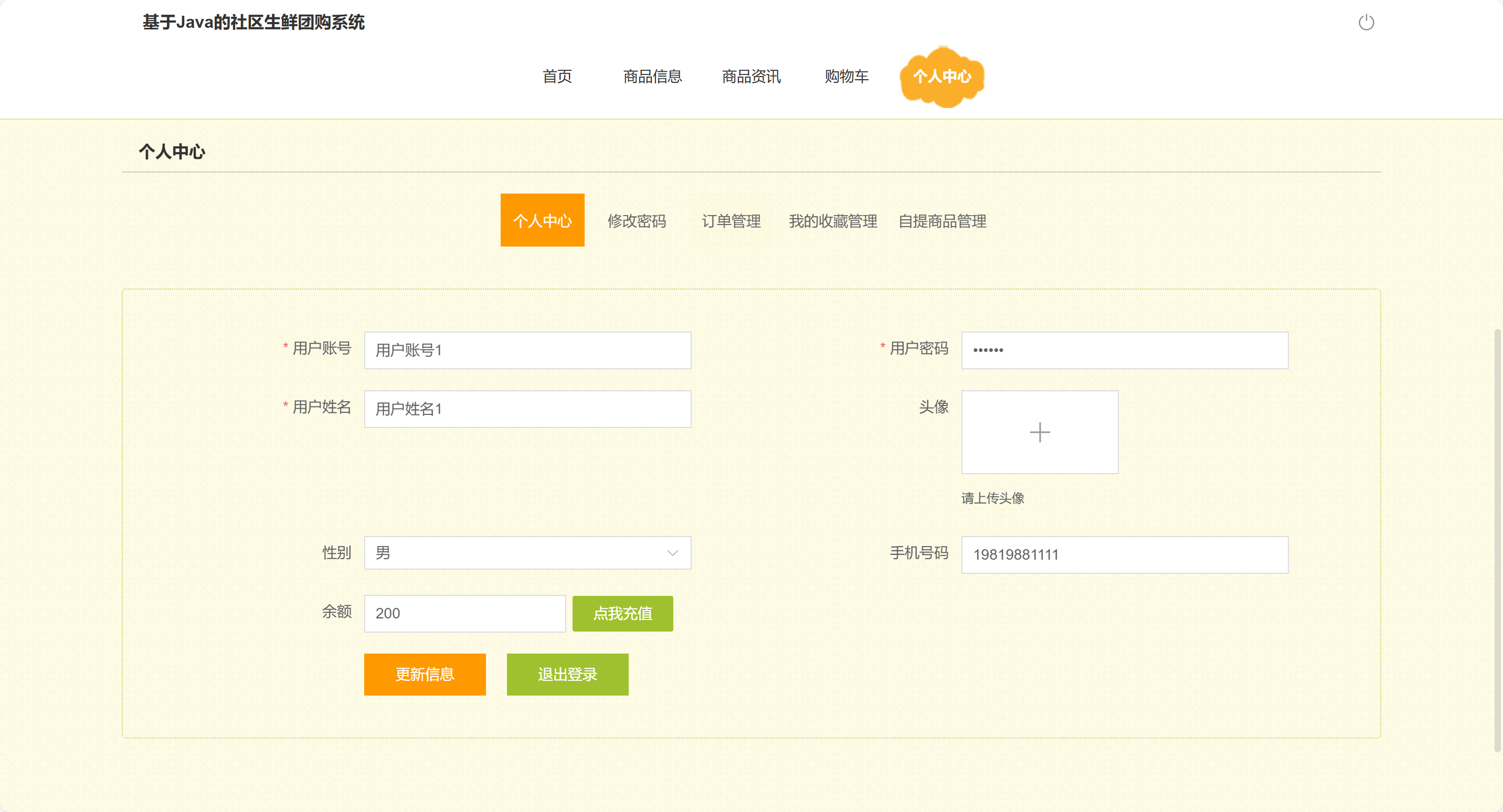Screen dimensions: 1503x812
Task: Click the 更新信息 button
Action: point(425,675)
